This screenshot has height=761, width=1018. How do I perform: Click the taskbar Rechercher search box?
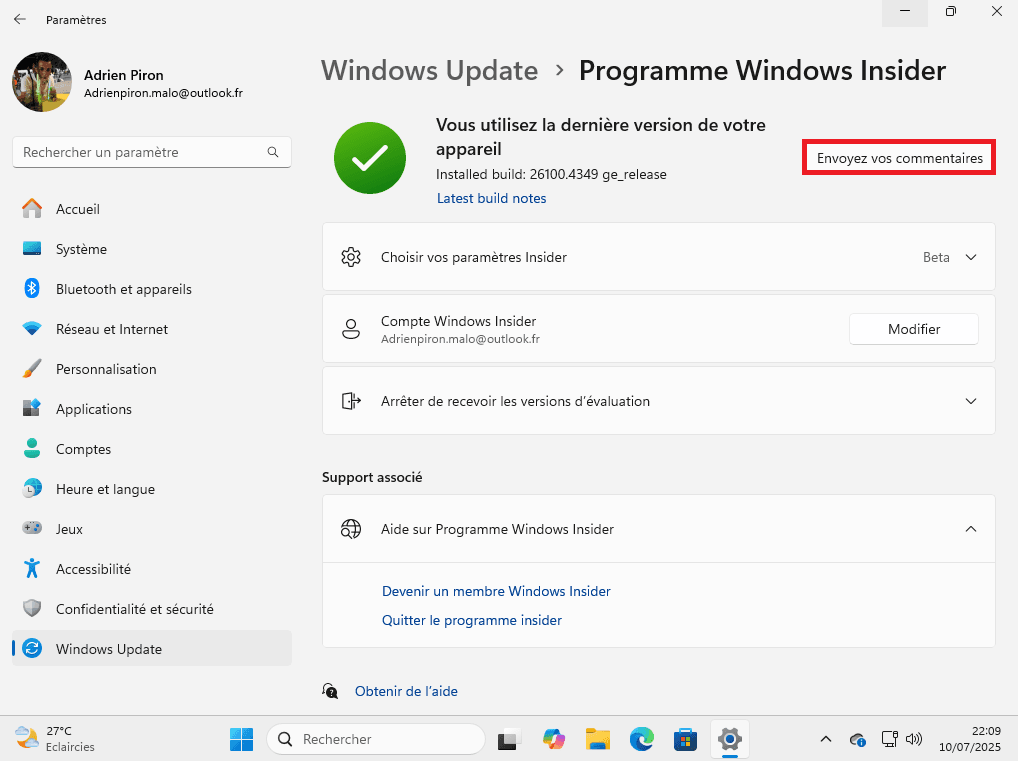click(376, 739)
